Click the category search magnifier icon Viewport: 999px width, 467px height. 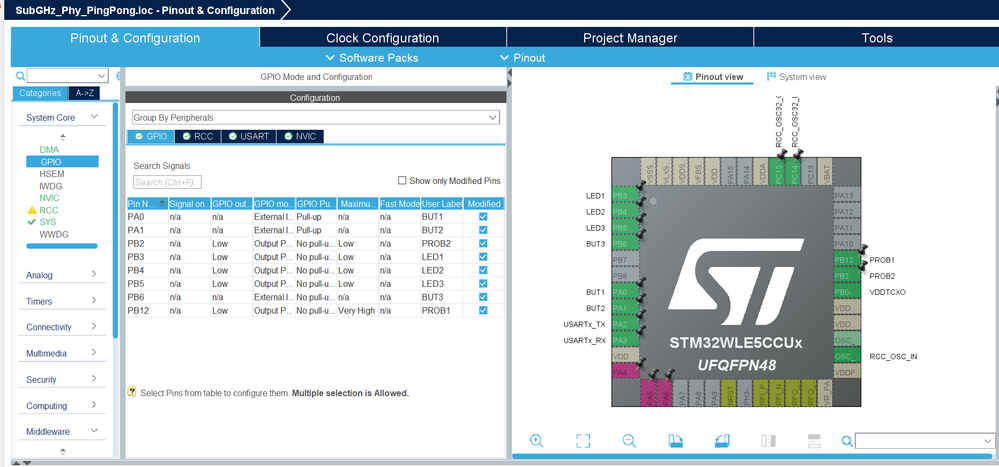tap(20, 76)
